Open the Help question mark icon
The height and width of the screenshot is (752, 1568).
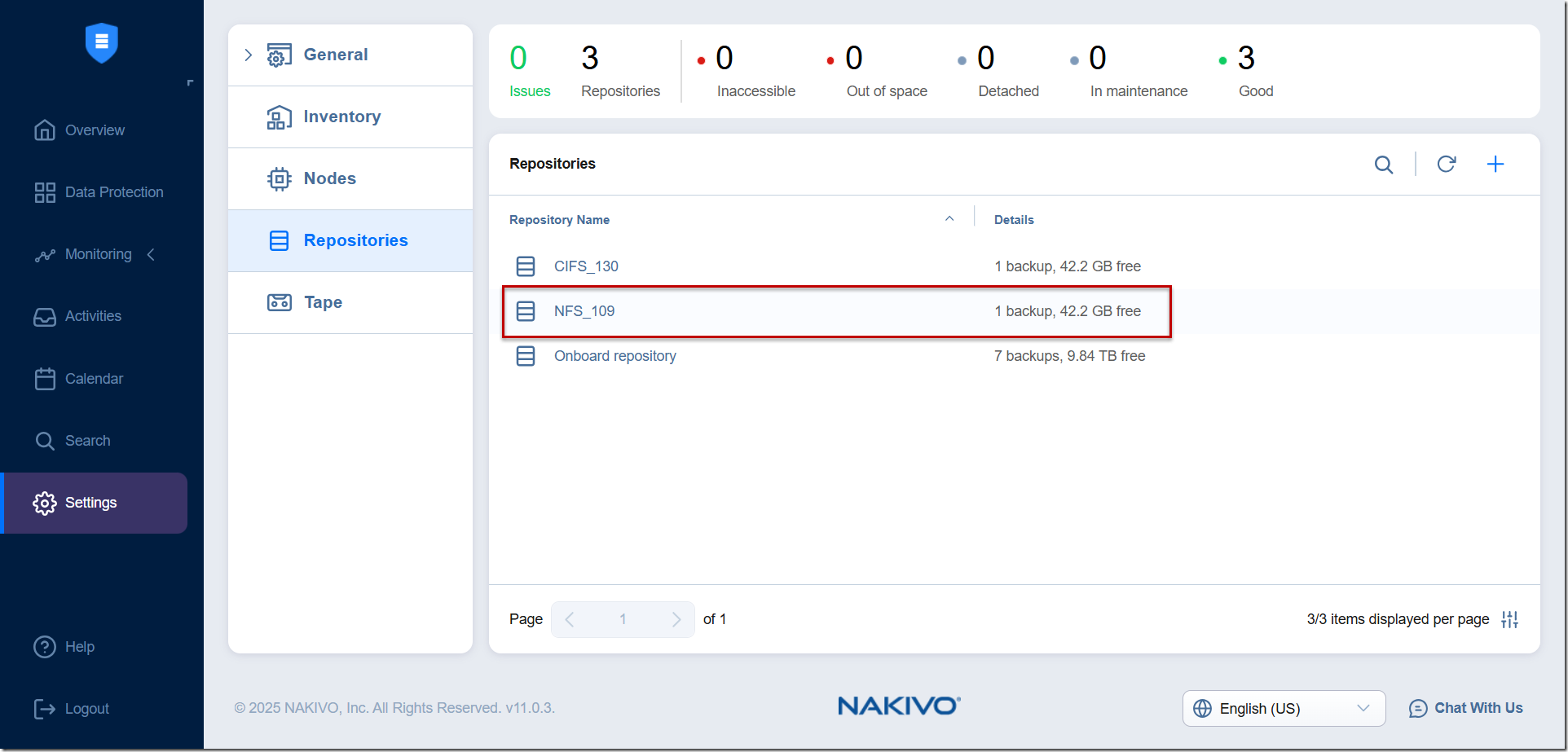coord(45,647)
